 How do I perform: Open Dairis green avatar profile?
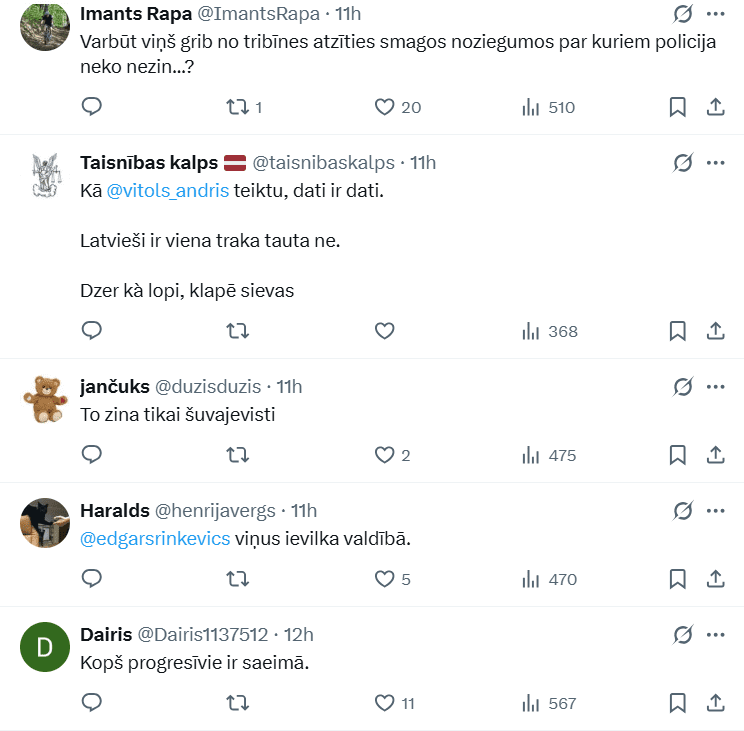pos(44,647)
